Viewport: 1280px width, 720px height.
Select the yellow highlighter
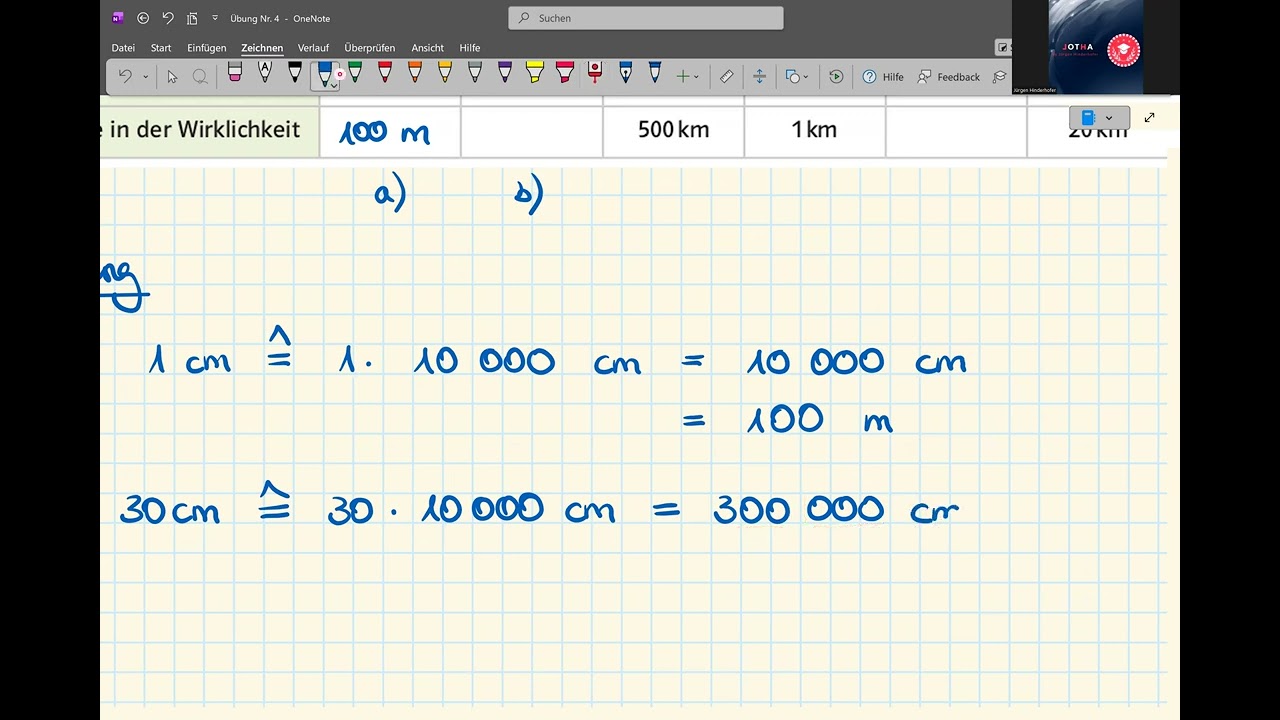(535, 72)
